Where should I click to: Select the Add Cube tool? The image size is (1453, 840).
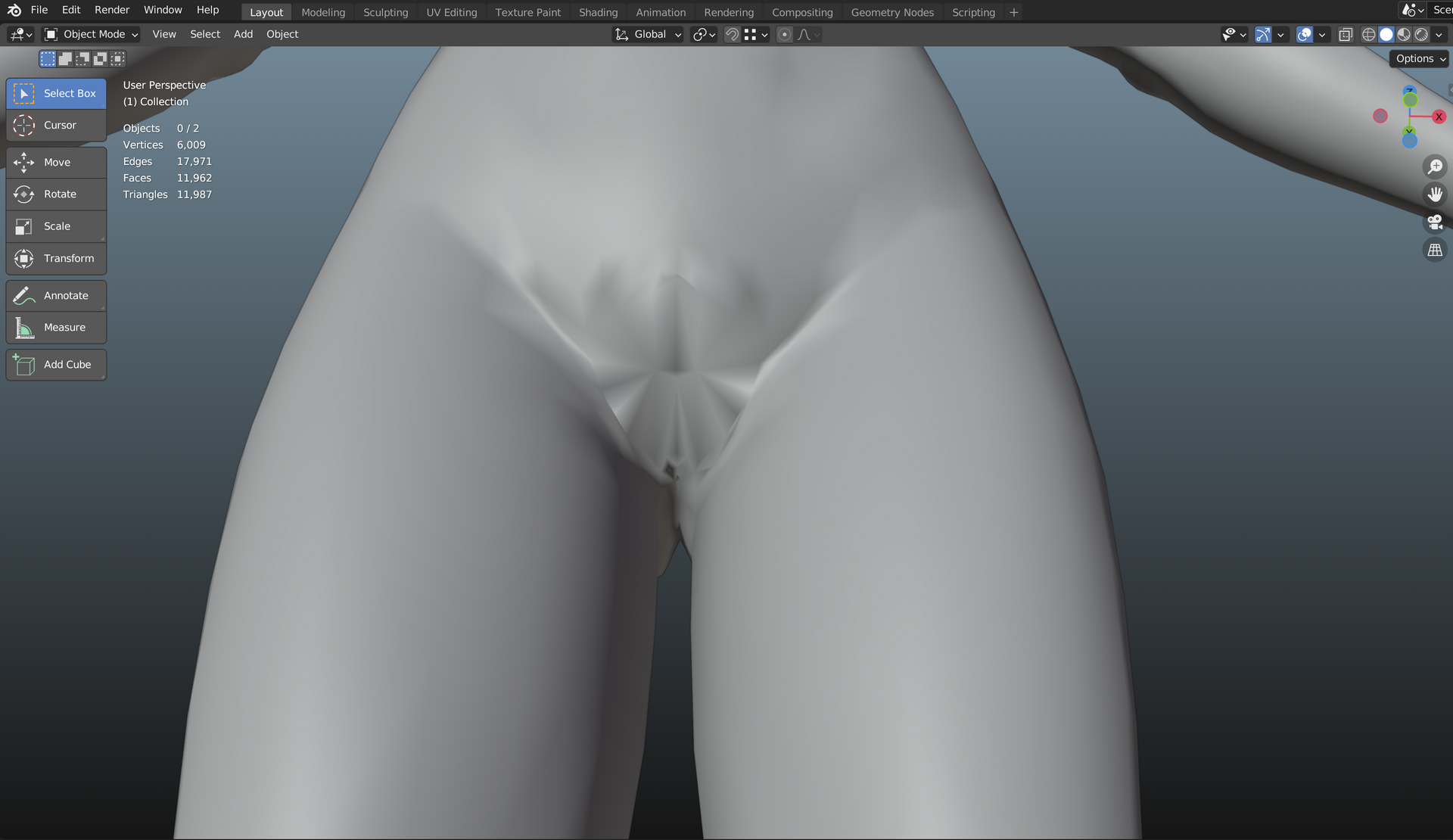56,364
